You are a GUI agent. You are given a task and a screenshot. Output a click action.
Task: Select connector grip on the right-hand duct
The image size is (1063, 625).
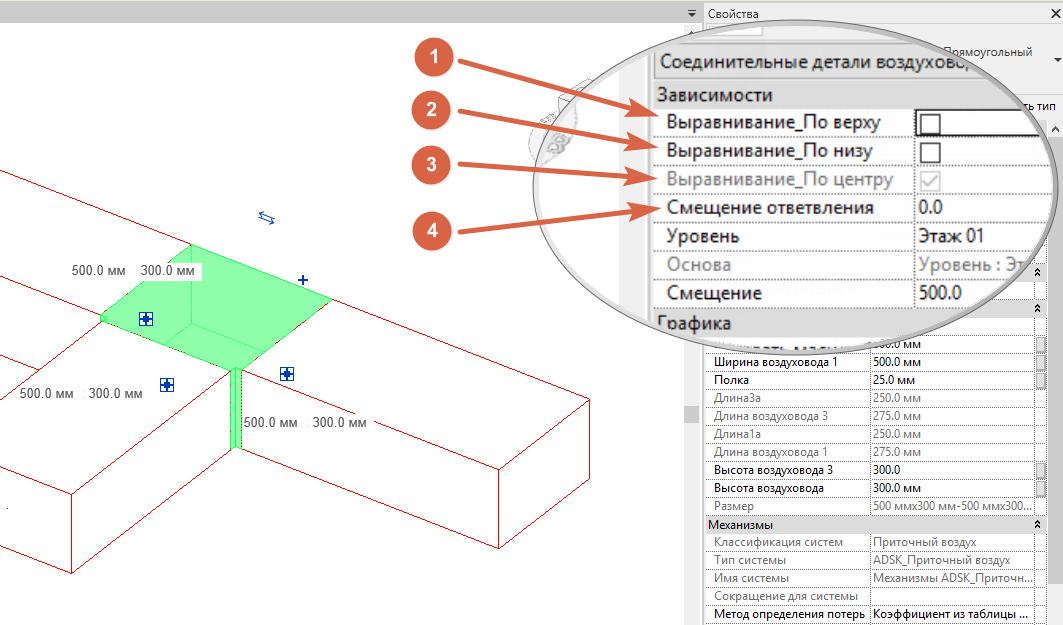point(287,374)
